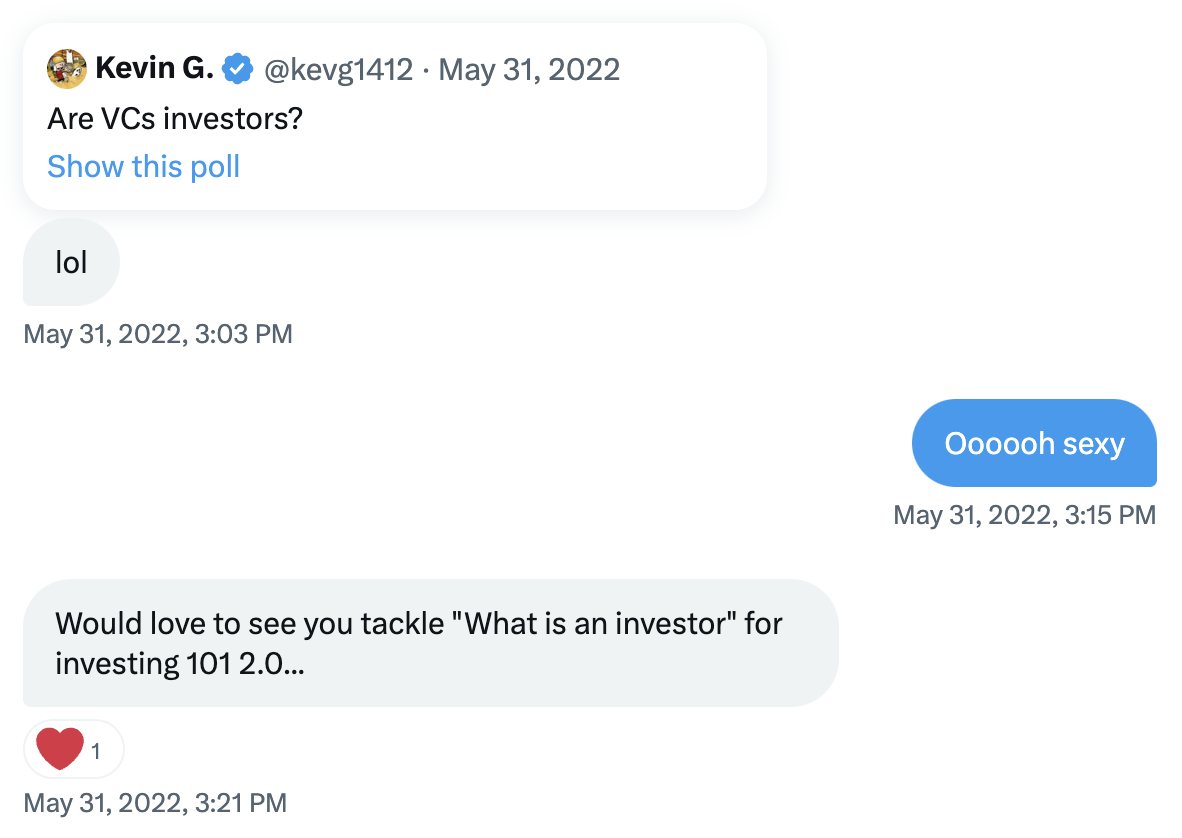Select the 'lol' message bubble
Screen dimensions: 1182x838
(71, 262)
